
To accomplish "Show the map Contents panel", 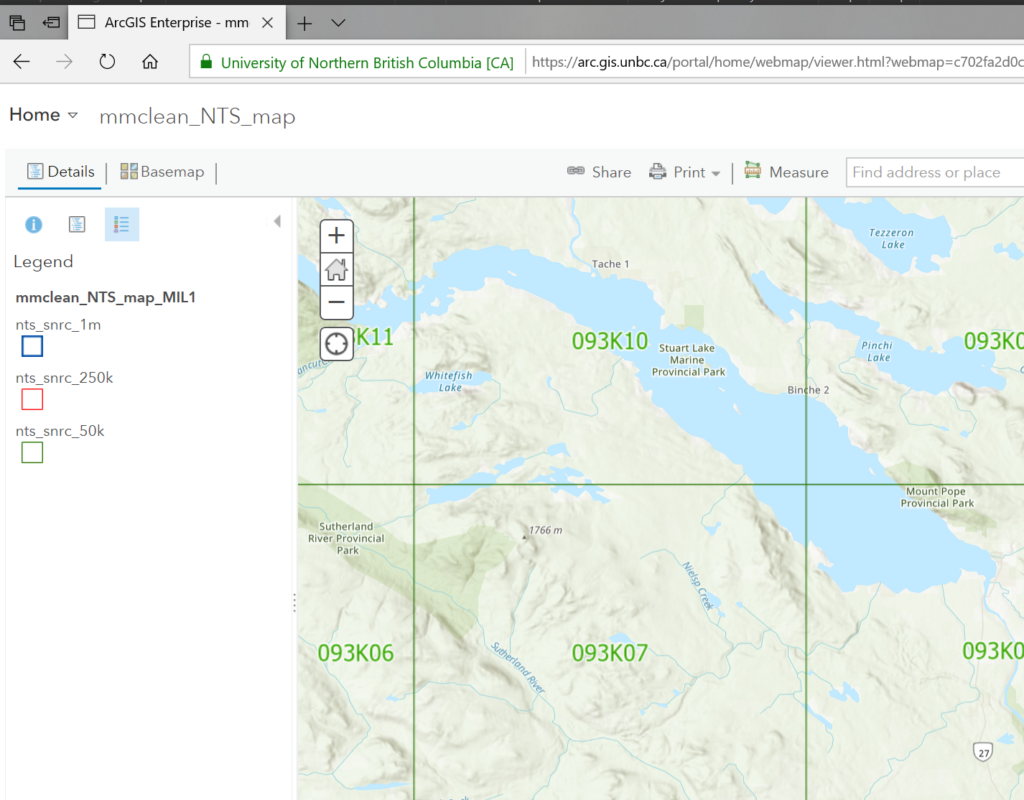I will point(77,224).
